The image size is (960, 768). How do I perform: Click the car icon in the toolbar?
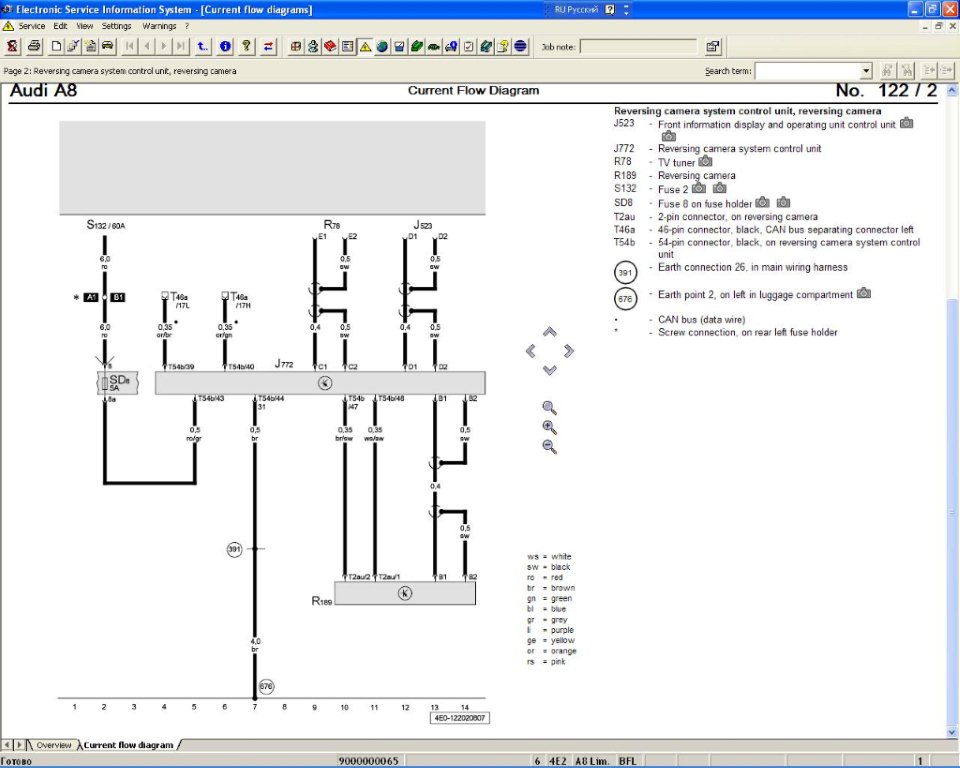(107, 46)
